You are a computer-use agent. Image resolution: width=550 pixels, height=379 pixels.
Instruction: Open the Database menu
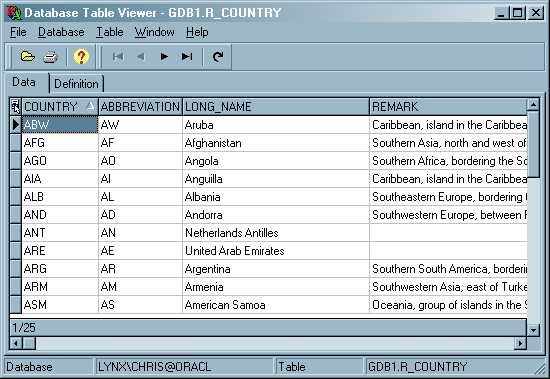pyautogui.click(x=61, y=32)
